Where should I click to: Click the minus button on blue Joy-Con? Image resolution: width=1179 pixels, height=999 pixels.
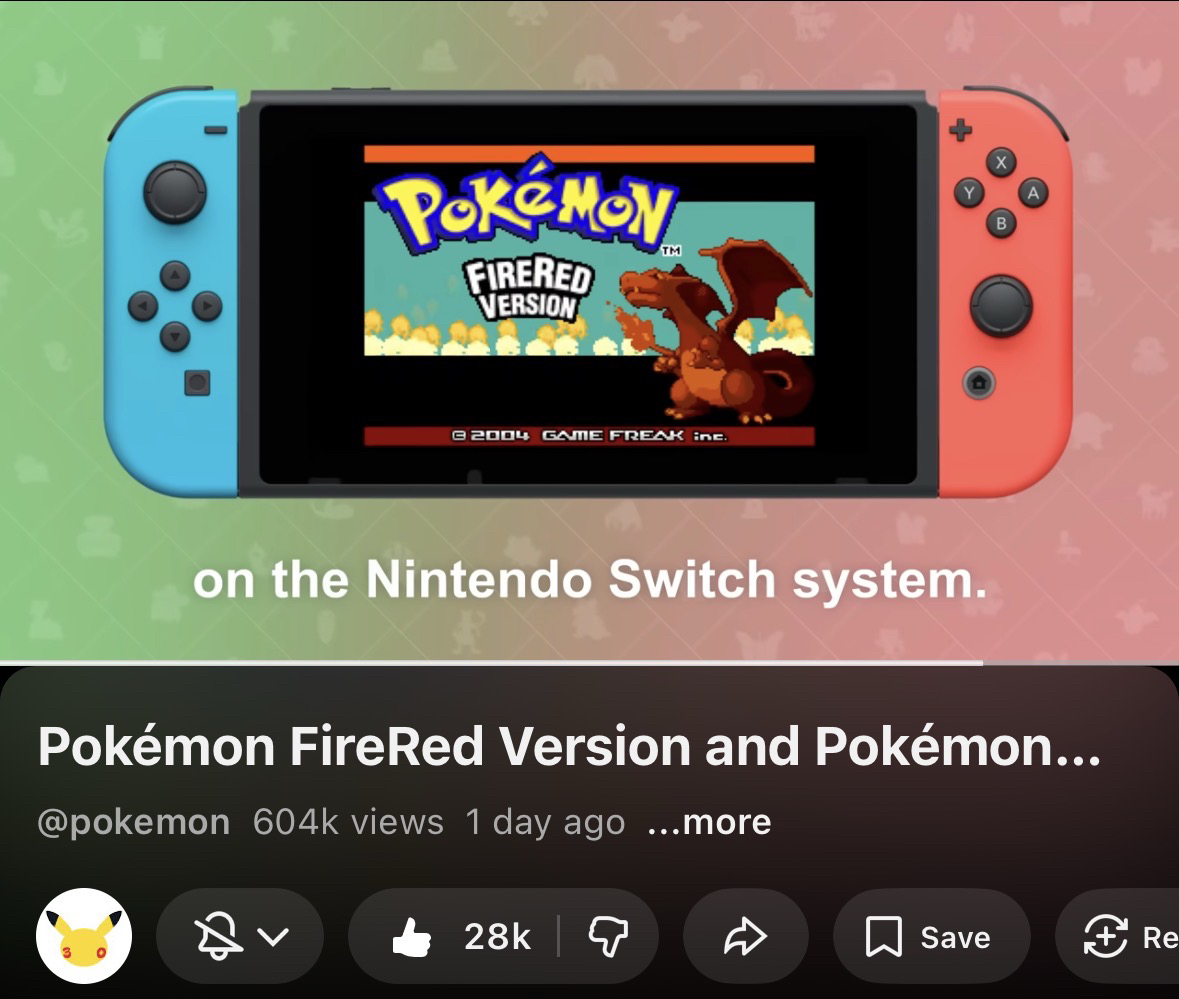click(216, 130)
